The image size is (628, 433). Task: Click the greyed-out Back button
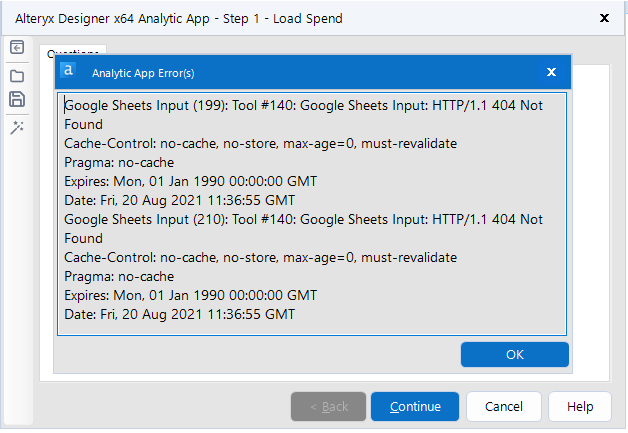(x=328, y=407)
